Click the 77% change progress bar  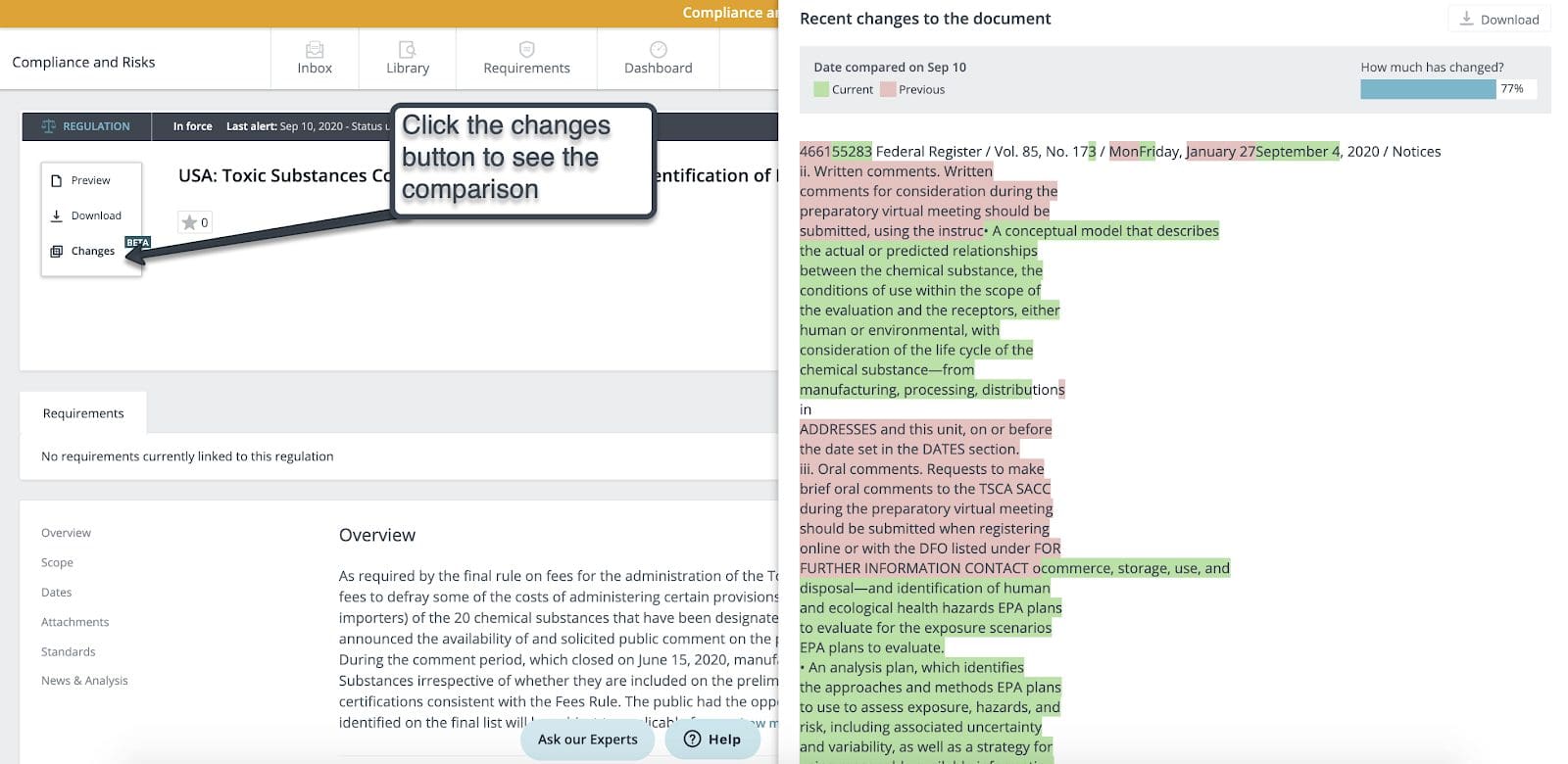(1428, 89)
